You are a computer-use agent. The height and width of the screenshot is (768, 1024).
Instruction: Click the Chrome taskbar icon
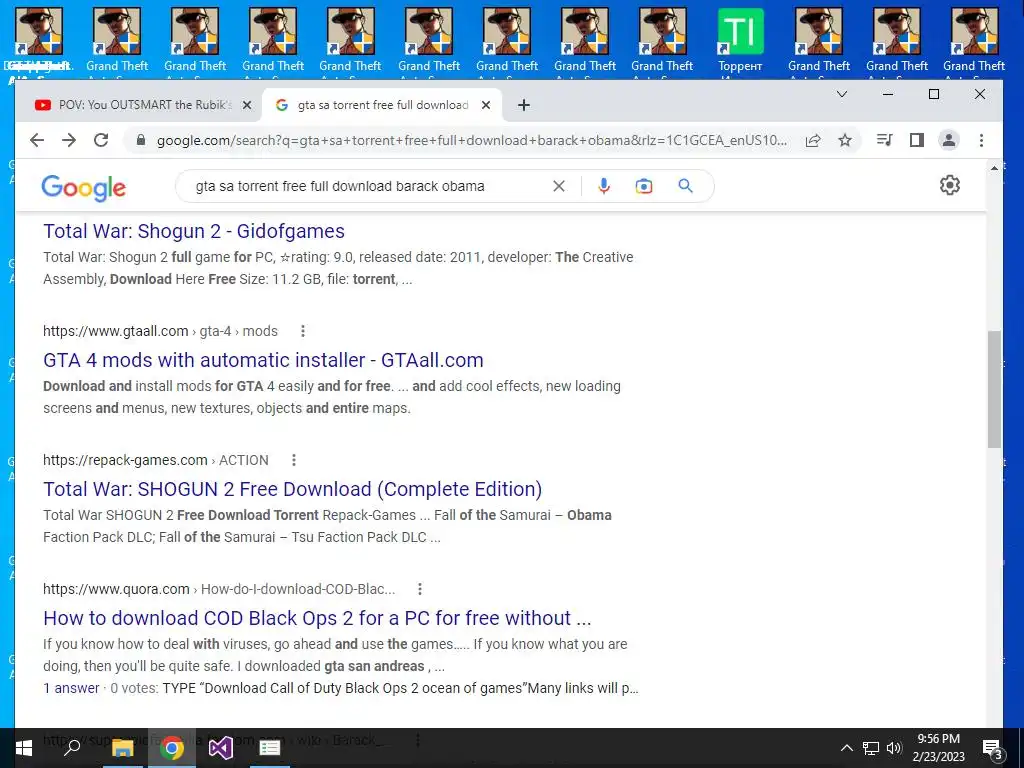click(172, 748)
